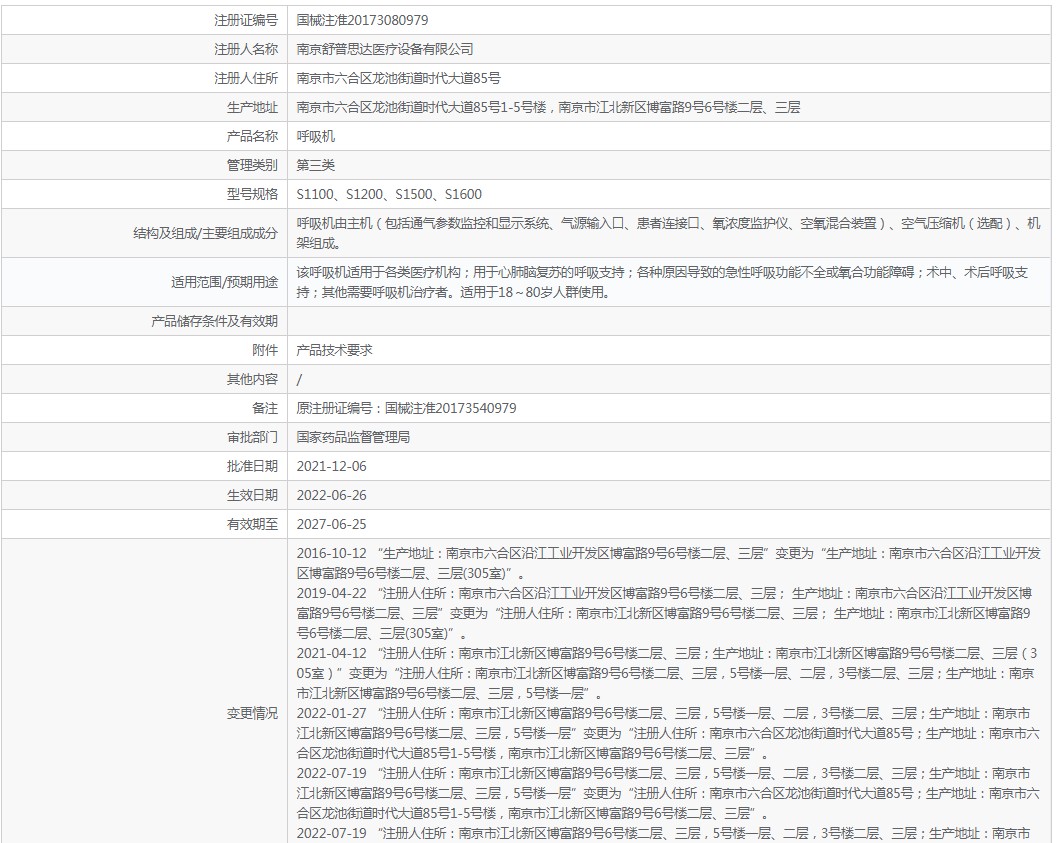1062x843 pixels.
Task: Click the 第三类 management category value
Action: point(316,165)
